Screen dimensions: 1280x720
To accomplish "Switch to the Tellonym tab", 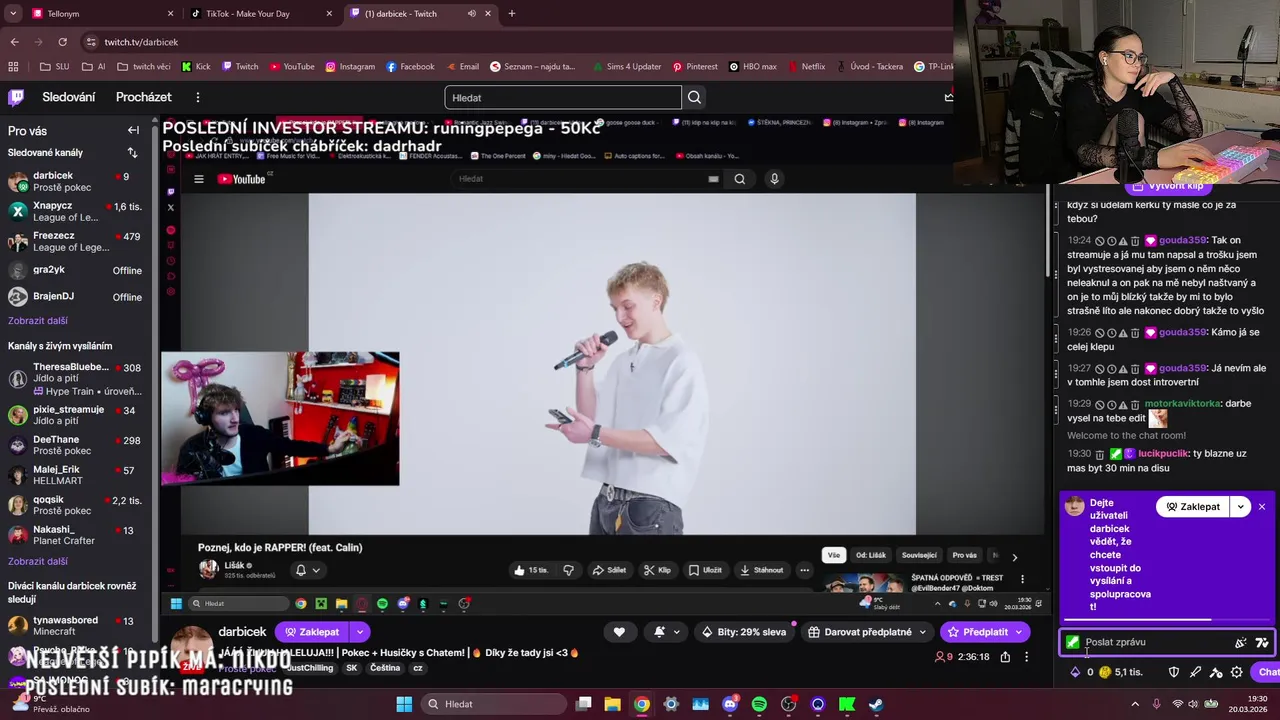I will pos(103,14).
